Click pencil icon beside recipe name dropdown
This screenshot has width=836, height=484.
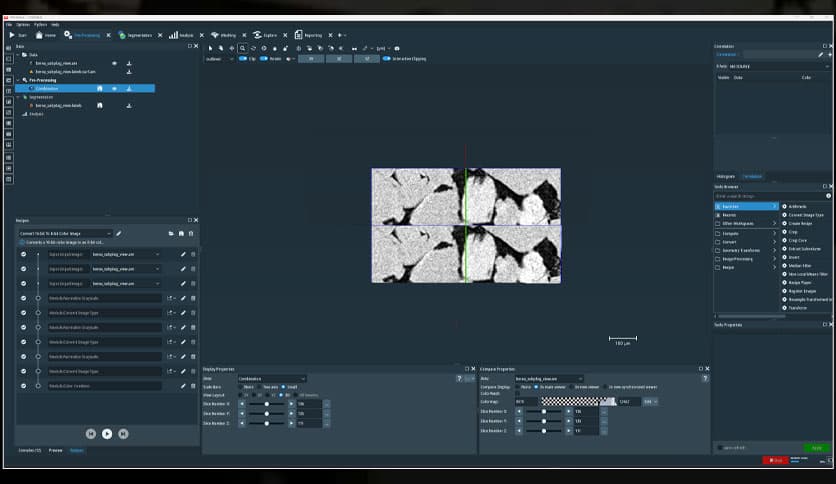click(x=119, y=233)
